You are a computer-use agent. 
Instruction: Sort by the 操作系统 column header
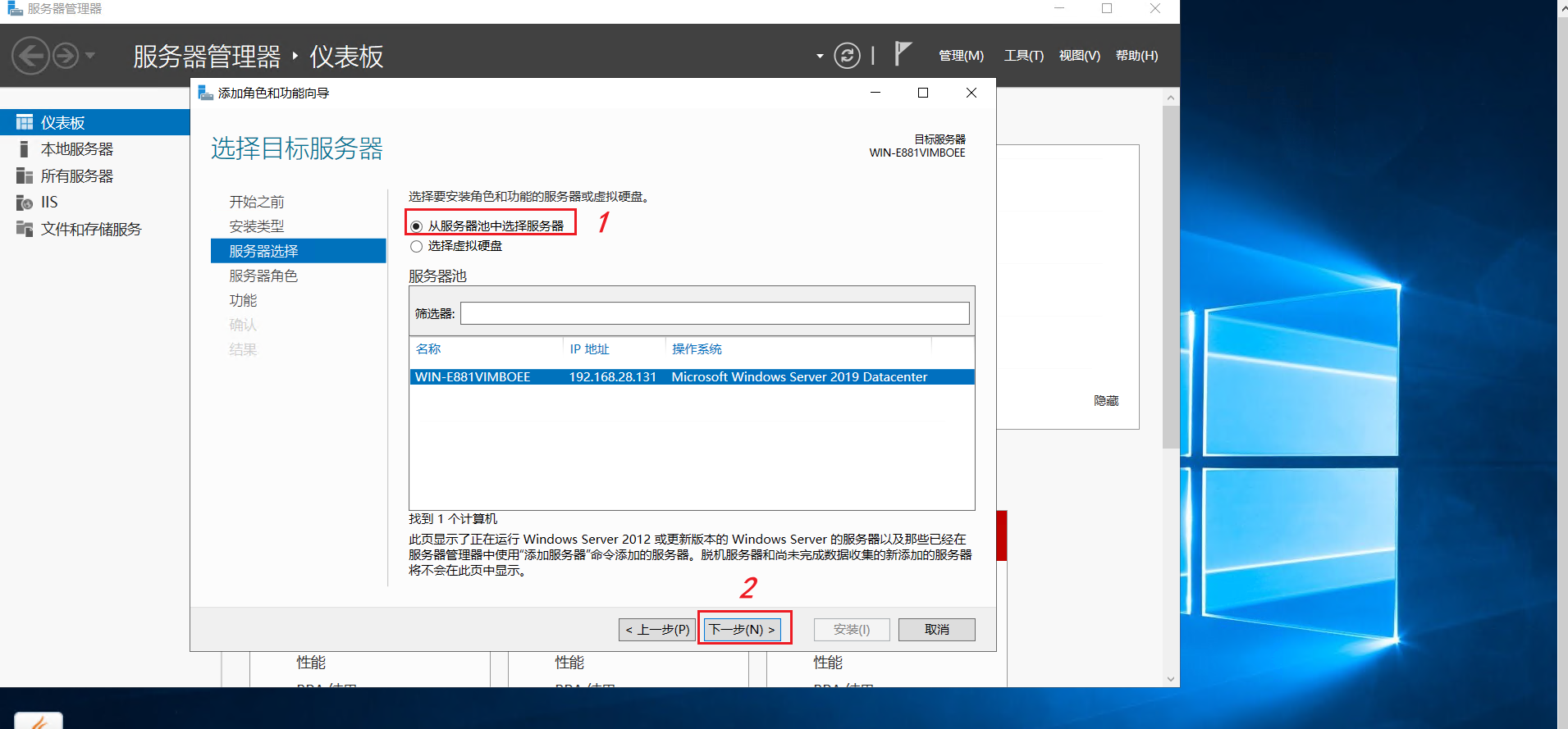pyautogui.click(x=697, y=349)
